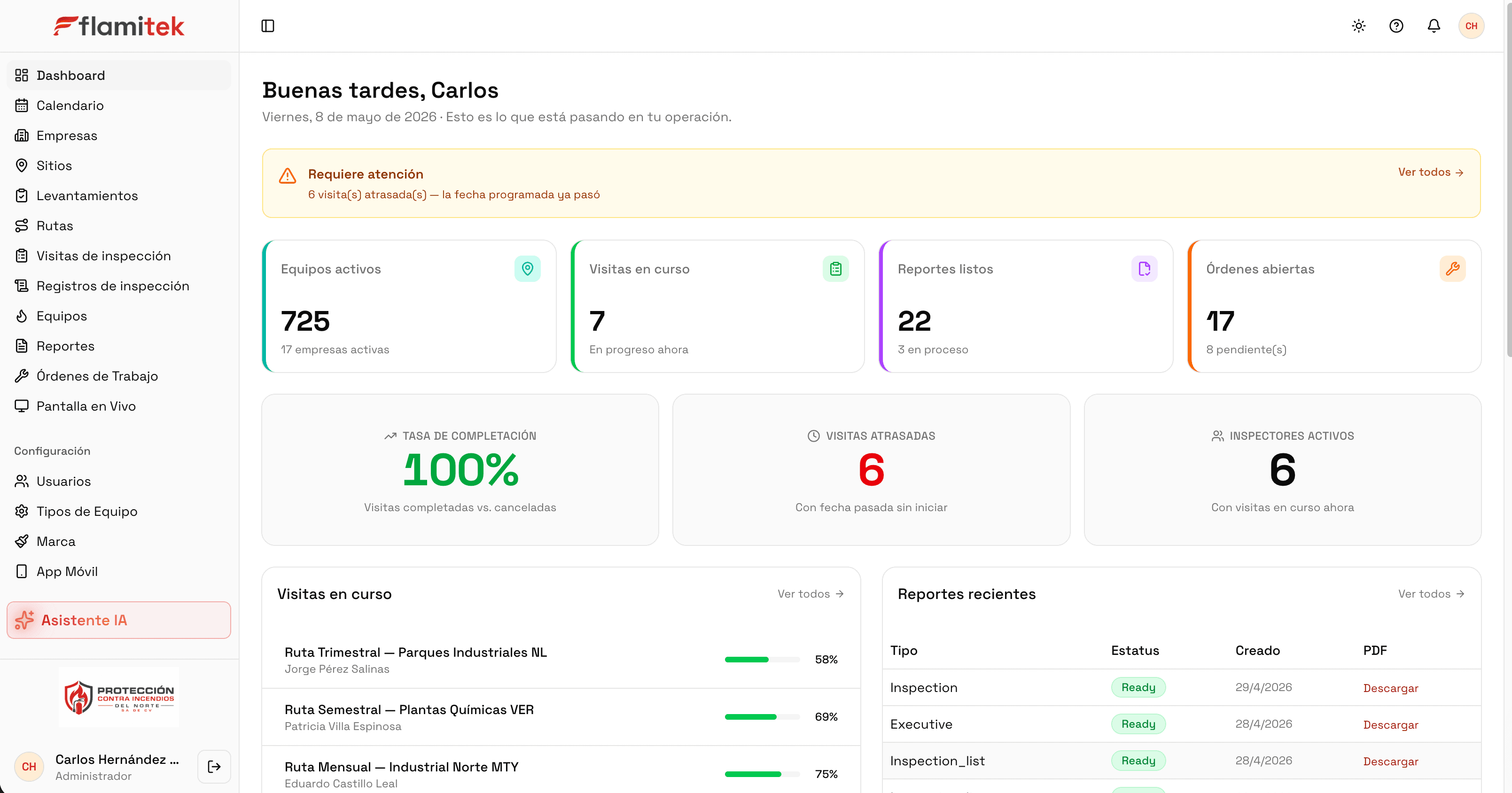Open the Calendario menu item
1512x793 pixels.
pyautogui.click(x=118, y=105)
